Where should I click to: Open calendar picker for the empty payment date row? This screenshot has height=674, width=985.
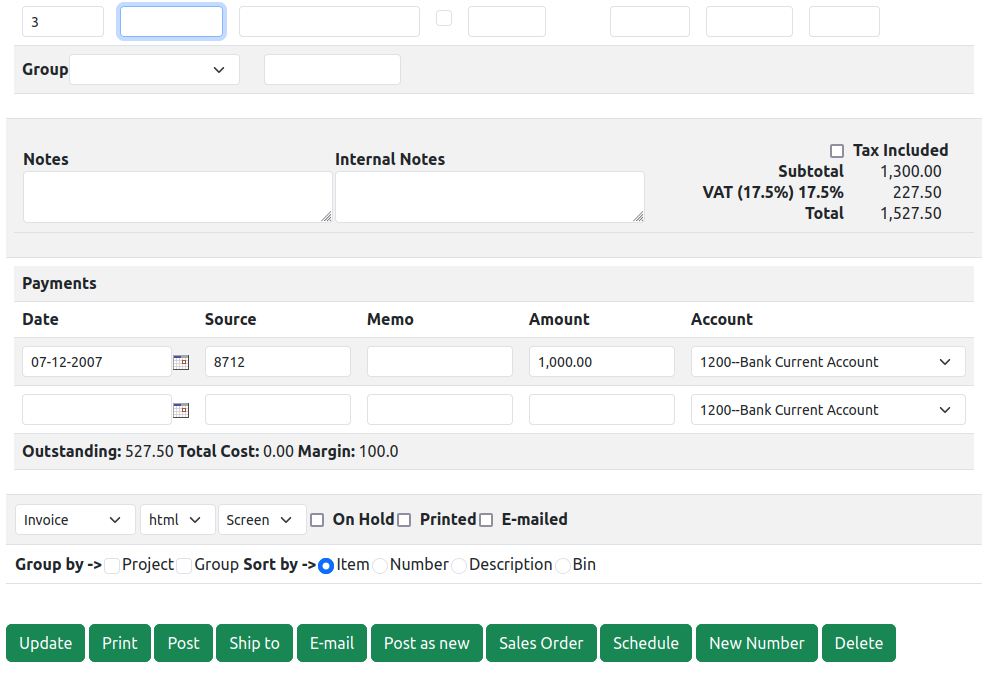(181, 410)
